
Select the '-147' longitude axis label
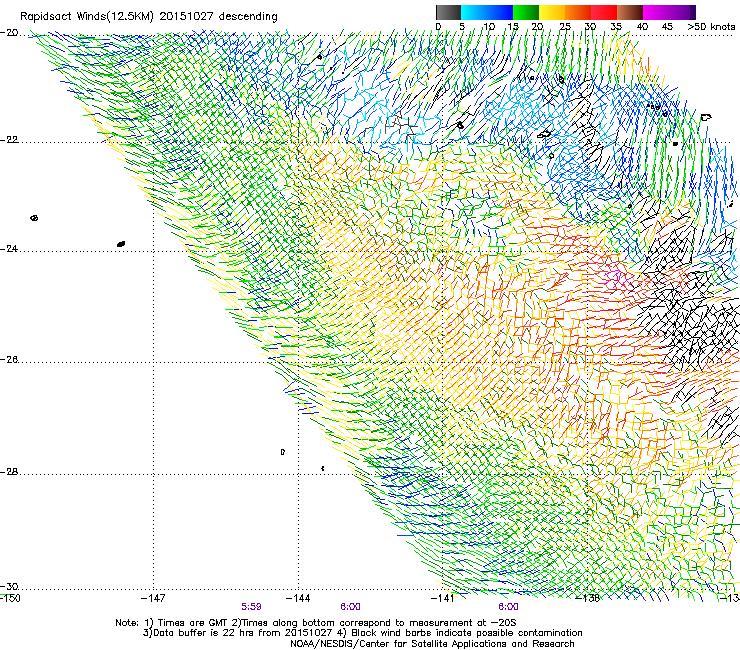153,598
